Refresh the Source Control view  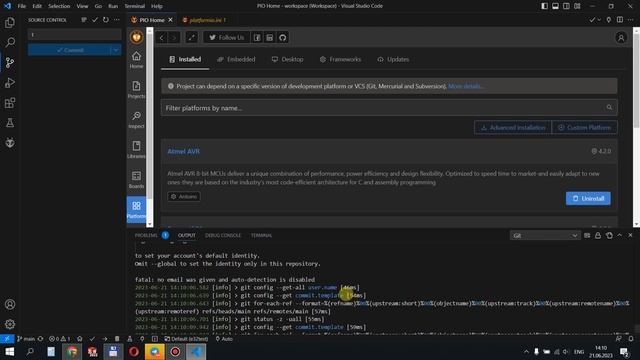click(x=106, y=20)
